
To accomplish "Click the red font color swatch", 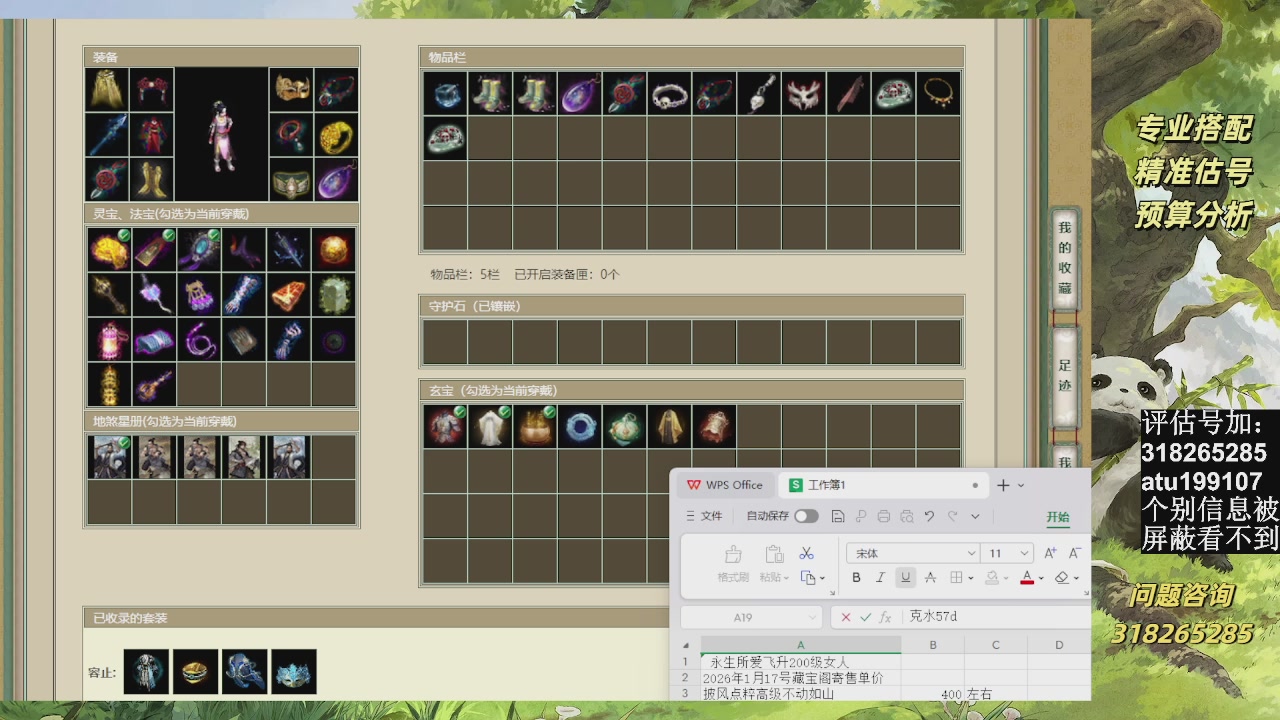I will coord(1026,577).
